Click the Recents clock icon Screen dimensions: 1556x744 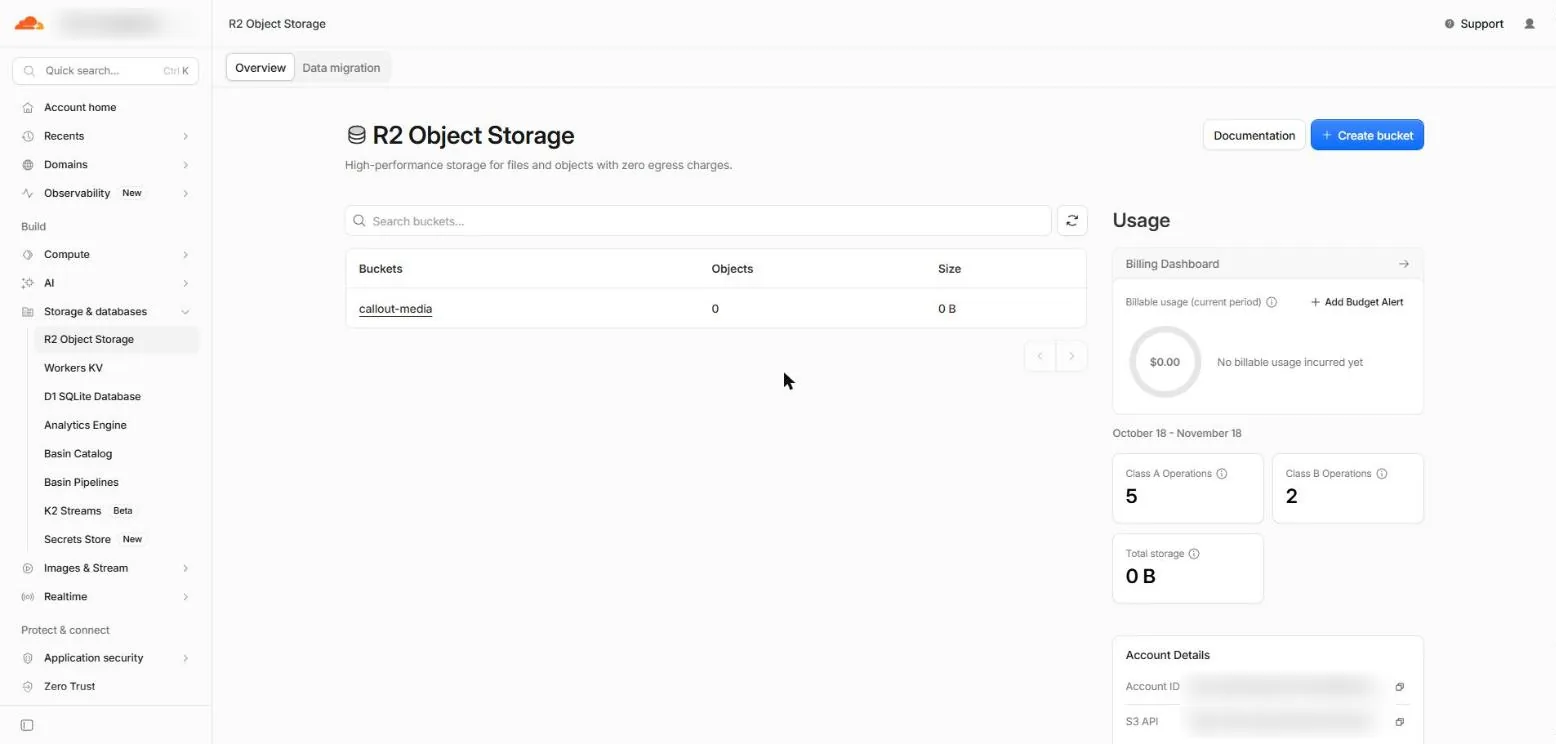pyautogui.click(x=28, y=136)
